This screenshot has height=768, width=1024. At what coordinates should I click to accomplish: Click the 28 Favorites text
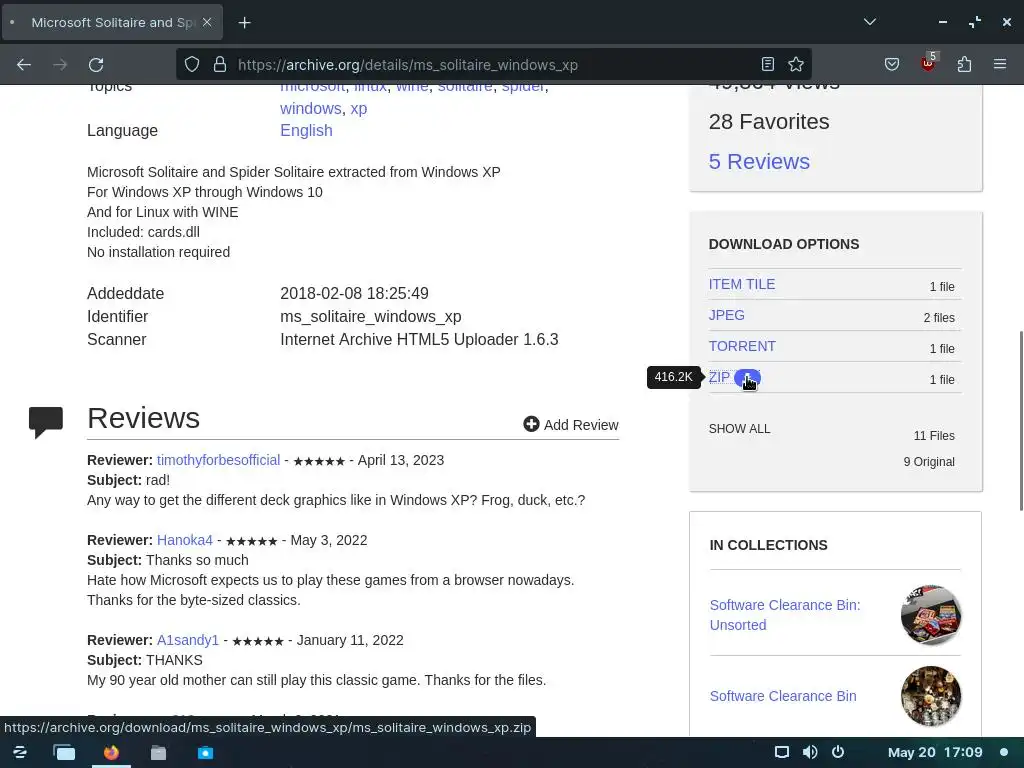pyautogui.click(x=769, y=121)
